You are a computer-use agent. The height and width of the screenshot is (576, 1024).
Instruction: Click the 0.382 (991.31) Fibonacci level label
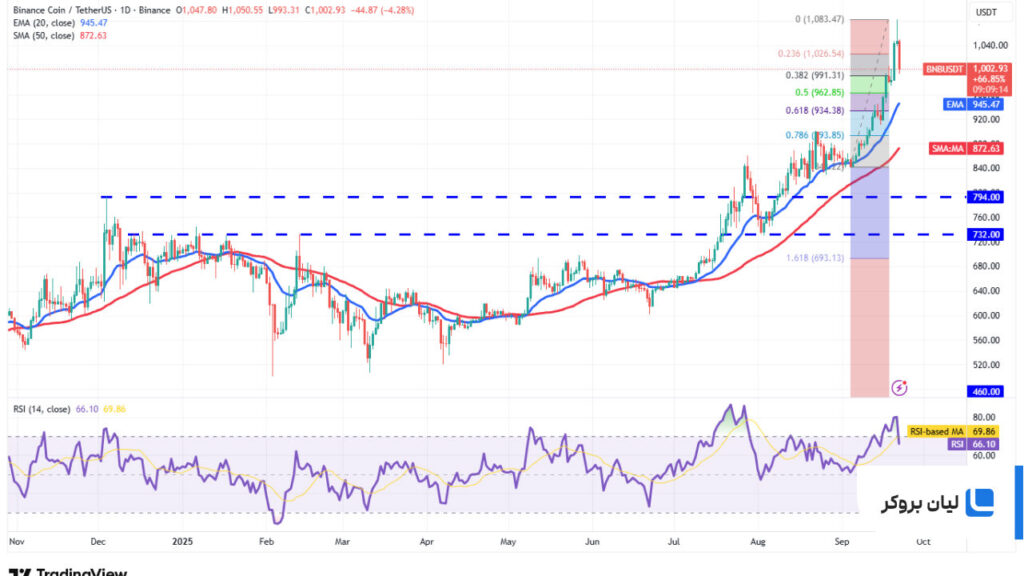(814, 75)
